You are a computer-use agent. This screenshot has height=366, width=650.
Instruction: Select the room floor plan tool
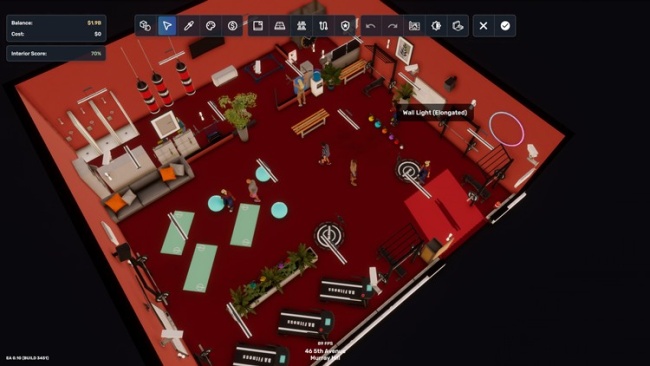coord(258,26)
